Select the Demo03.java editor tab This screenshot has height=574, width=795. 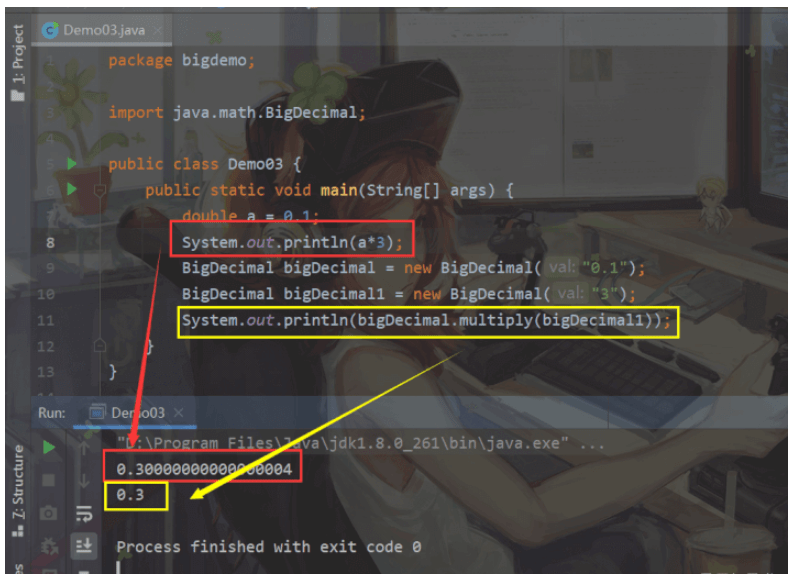(x=103, y=30)
